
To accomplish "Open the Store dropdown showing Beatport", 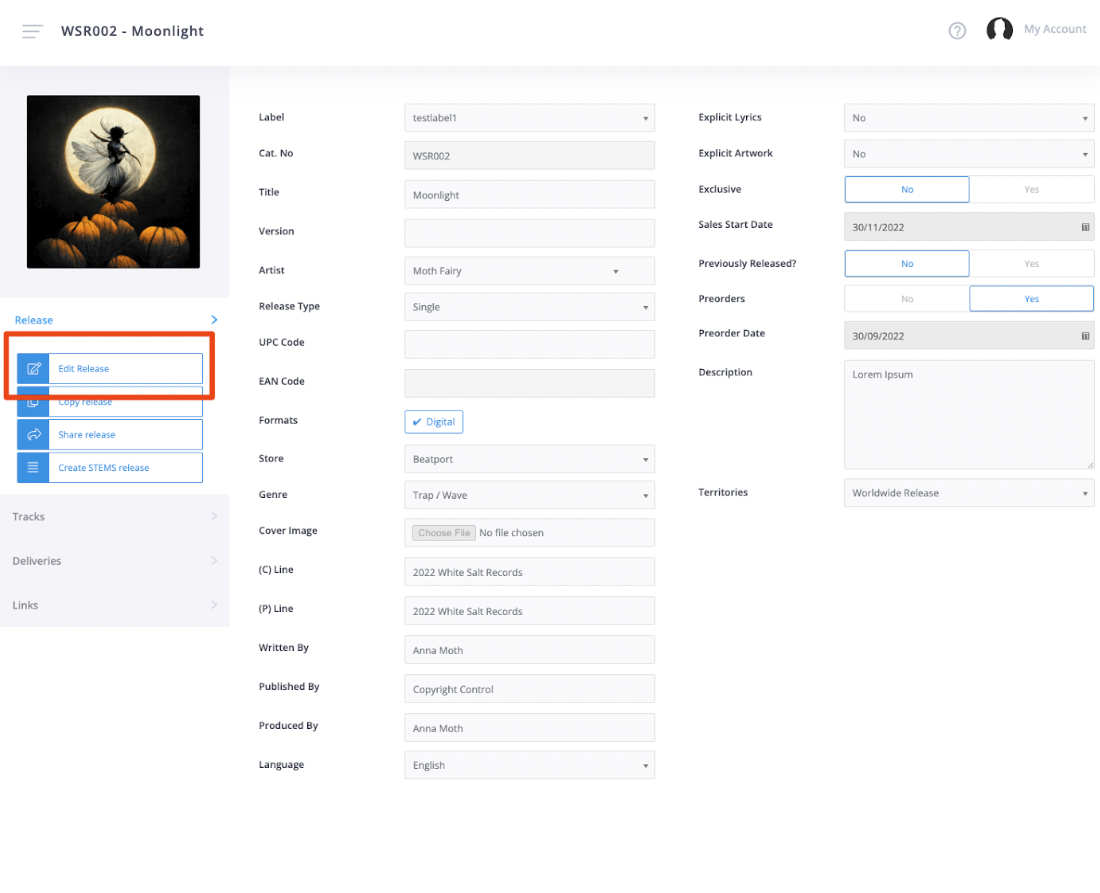I will point(530,459).
